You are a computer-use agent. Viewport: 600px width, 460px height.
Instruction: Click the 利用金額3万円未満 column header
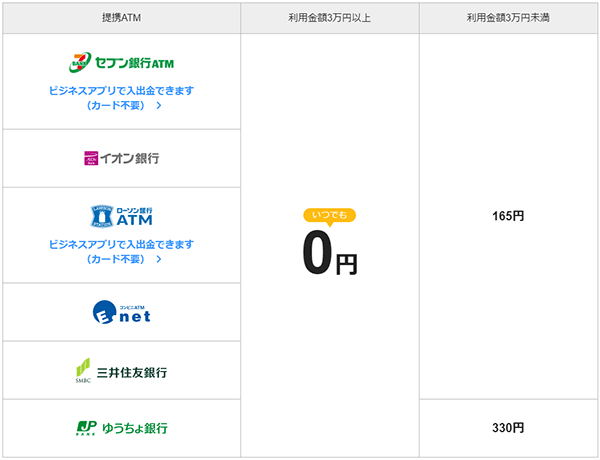(x=508, y=18)
